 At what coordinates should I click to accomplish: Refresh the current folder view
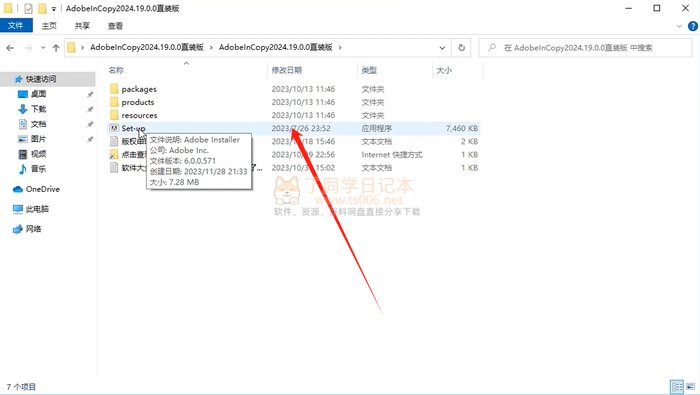pyautogui.click(x=462, y=48)
